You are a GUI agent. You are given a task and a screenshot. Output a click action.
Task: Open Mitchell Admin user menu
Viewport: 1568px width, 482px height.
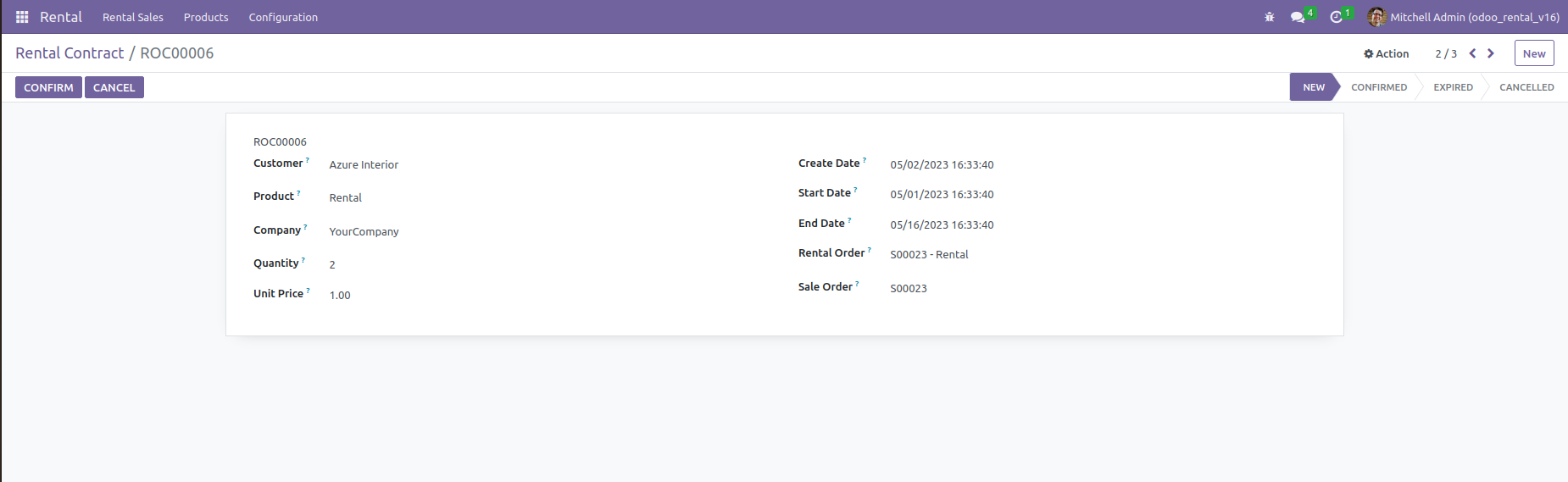(1464, 17)
